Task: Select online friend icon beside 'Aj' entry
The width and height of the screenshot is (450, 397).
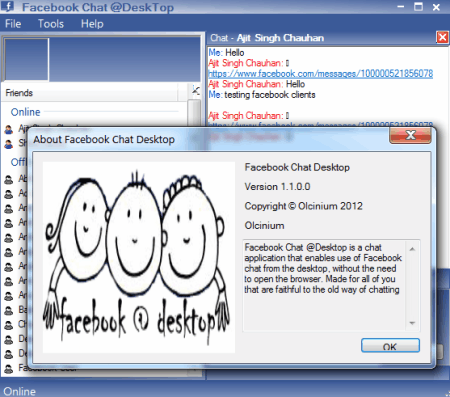Action: [x=9, y=129]
